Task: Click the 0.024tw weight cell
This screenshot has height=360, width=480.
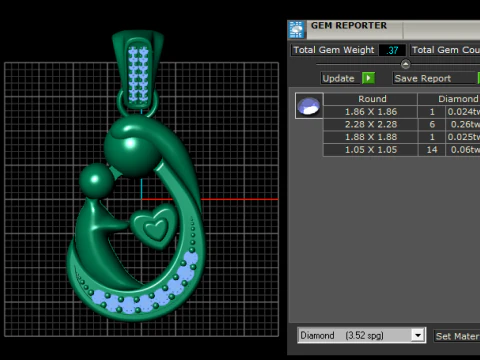Action: (x=463, y=112)
